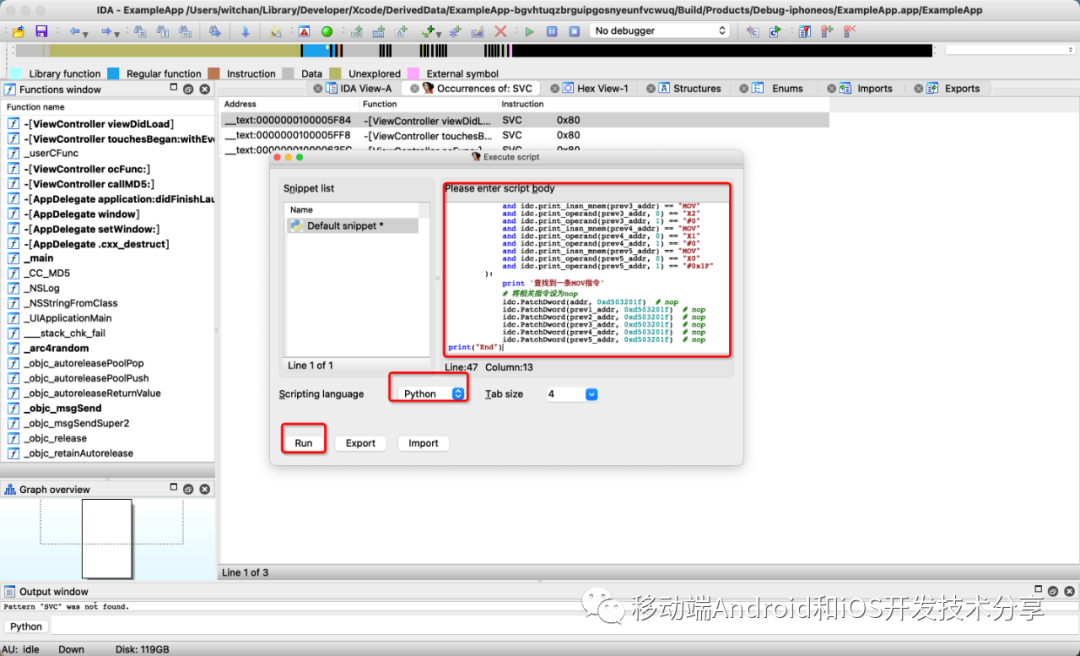Click the blue down-arrow toolbar icon

click(245, 32)
